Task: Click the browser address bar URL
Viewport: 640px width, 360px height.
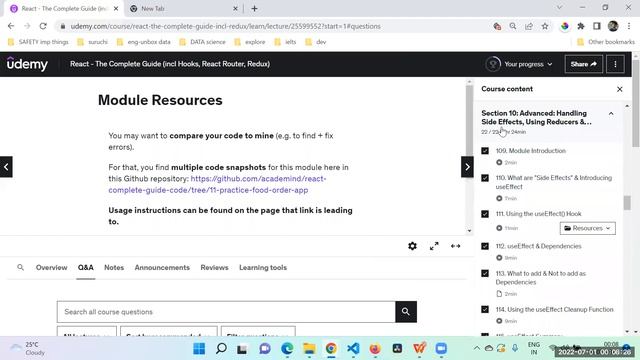Action: (225, 26)
